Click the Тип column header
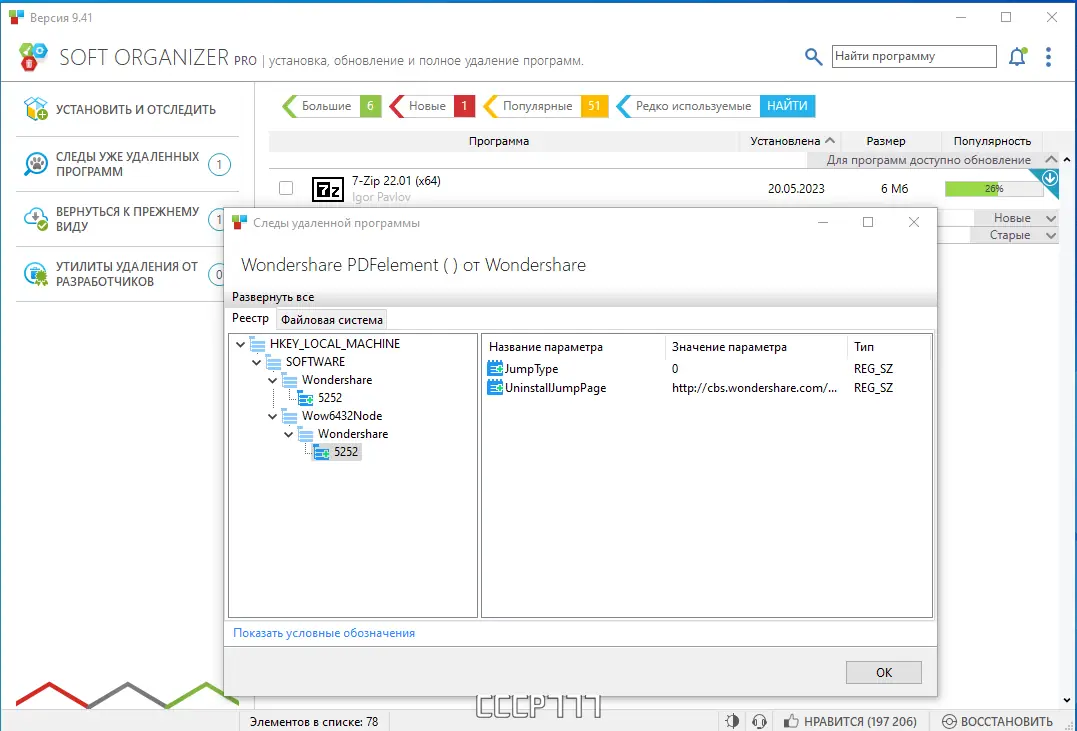Screen dimensions: 1077x731 [x=889, y=347]
